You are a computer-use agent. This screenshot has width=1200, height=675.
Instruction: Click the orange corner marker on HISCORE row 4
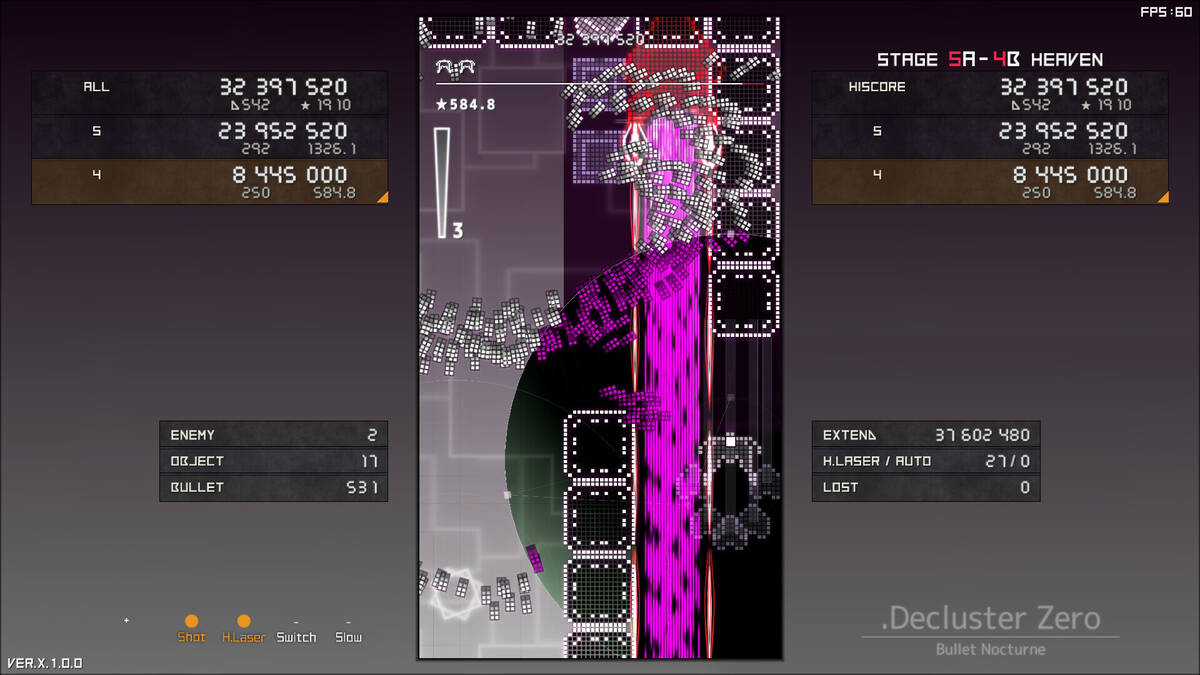tap(1161, 197)
